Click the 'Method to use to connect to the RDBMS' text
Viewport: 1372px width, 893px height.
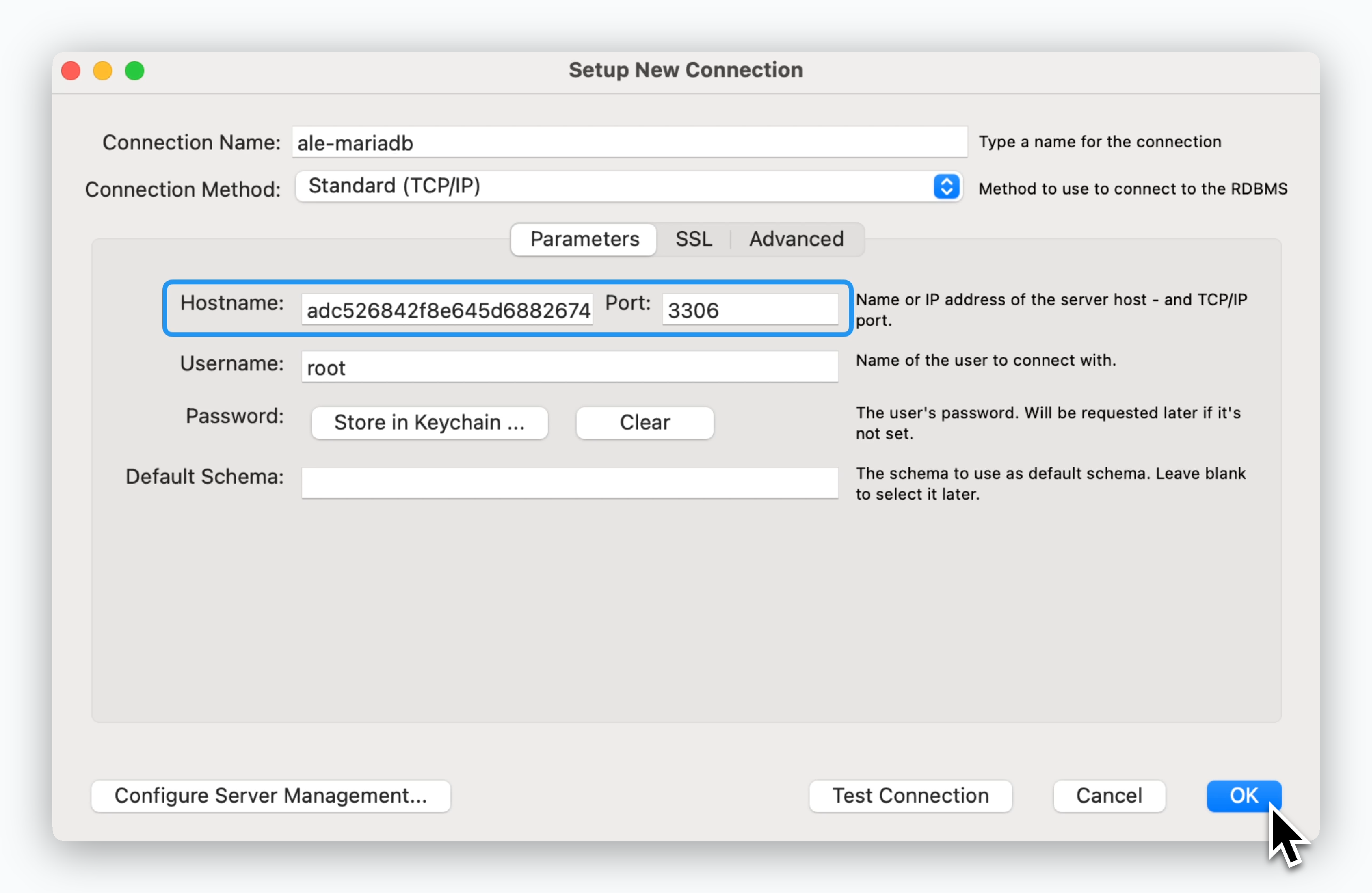(x=1133, y=189)
